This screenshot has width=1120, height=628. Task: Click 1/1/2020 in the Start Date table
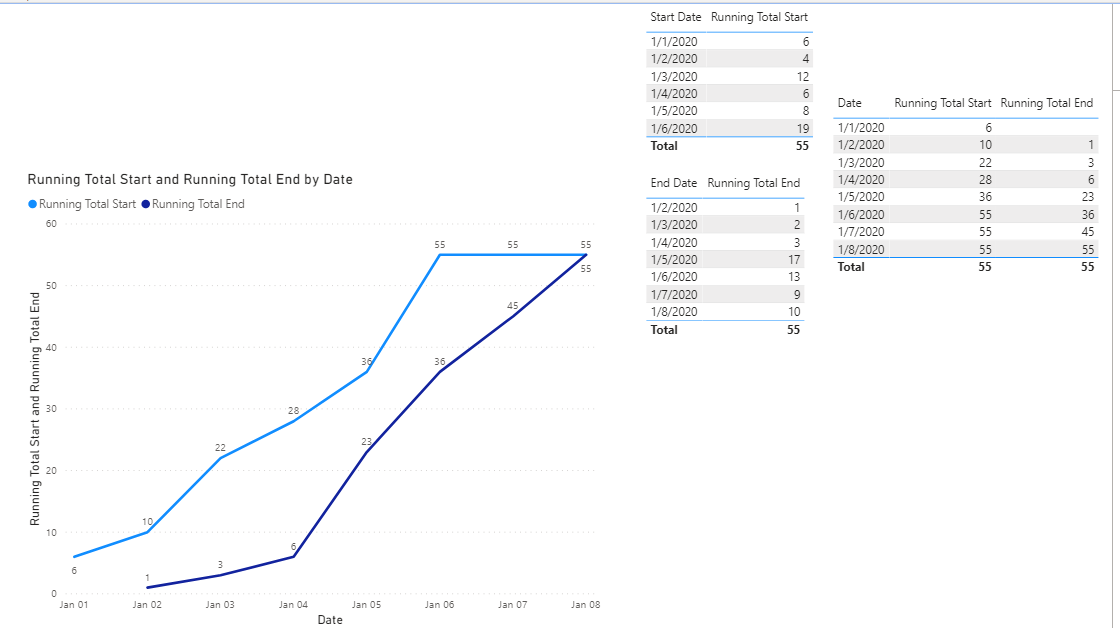click(674, 41)
